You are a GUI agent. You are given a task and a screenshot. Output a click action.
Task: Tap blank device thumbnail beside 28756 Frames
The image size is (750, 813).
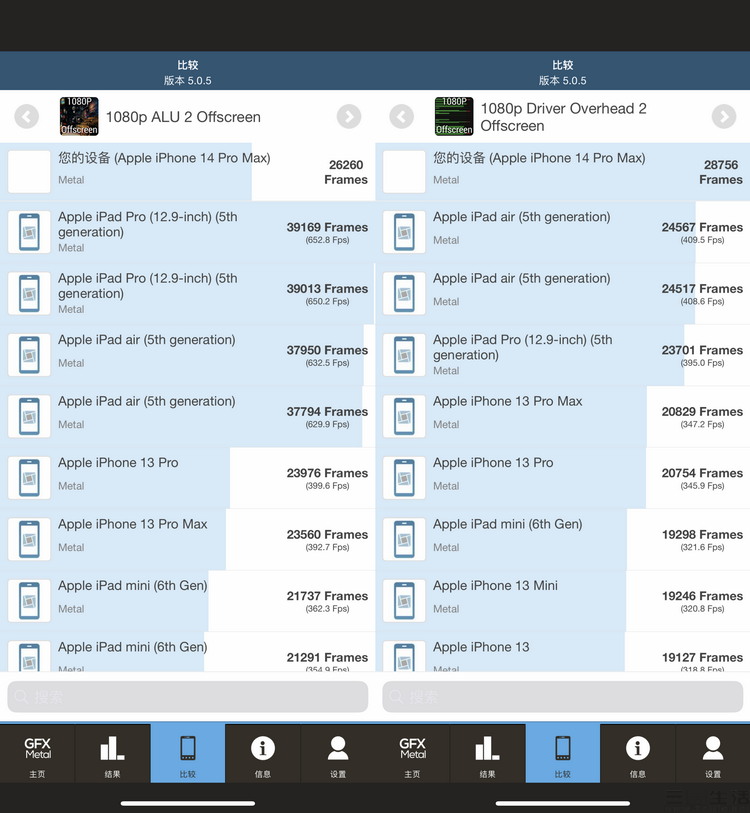tap(404, 172)
